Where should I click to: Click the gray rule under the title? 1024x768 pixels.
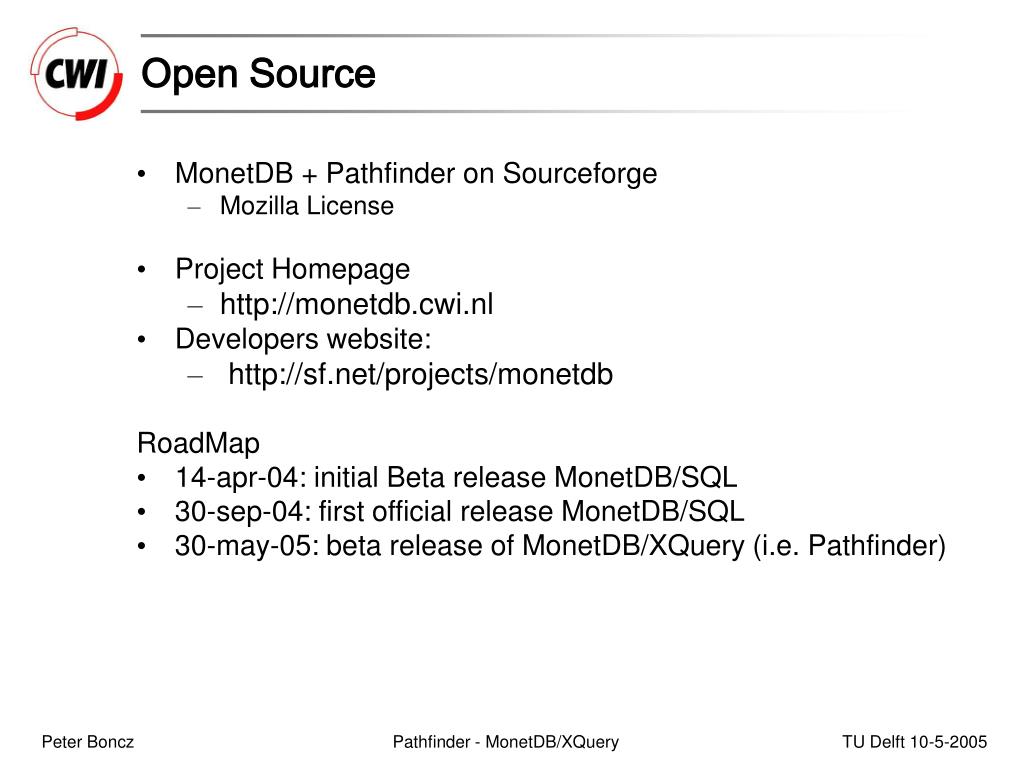522,112
